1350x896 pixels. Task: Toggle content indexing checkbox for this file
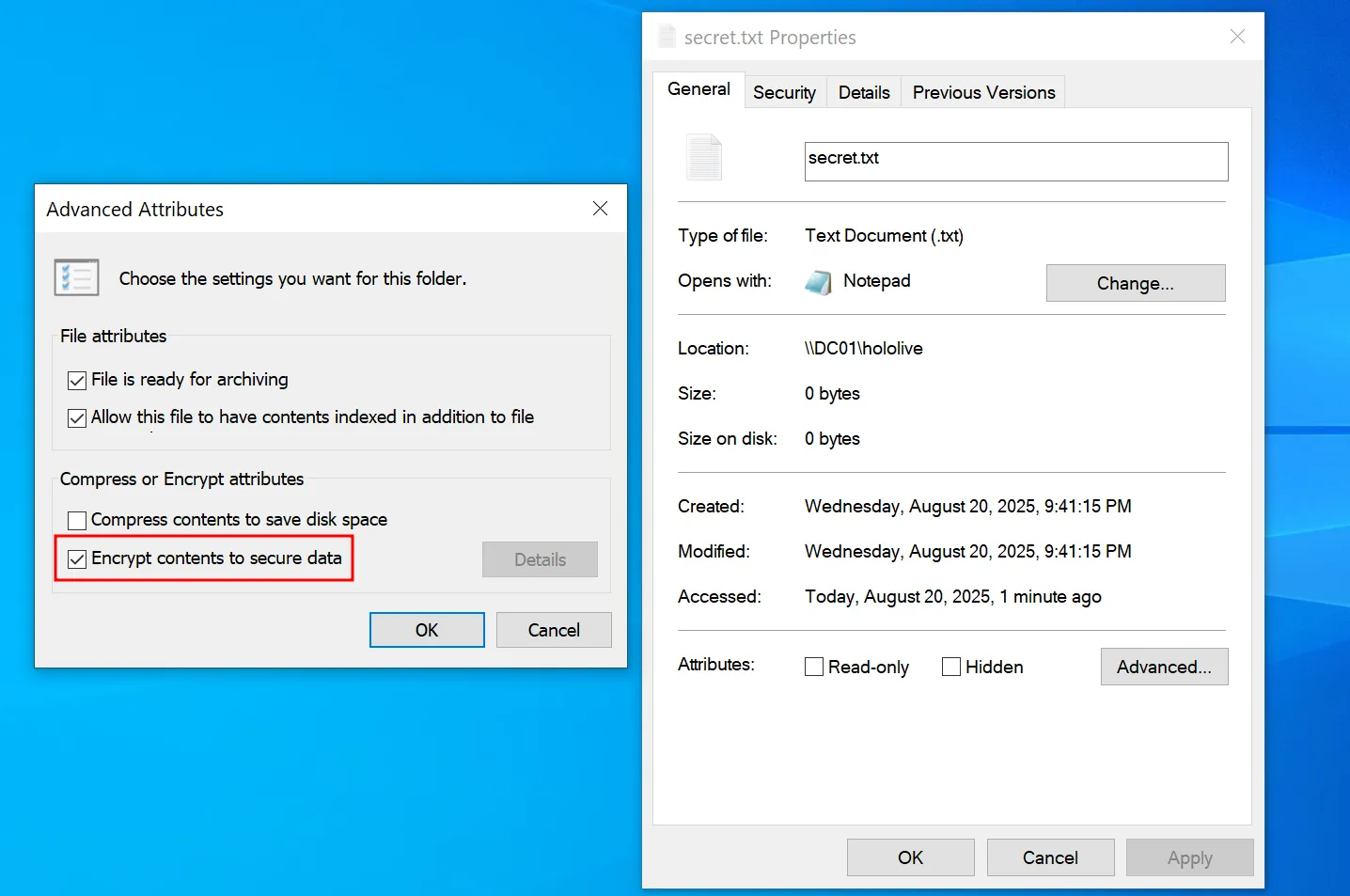coord(77,418)
